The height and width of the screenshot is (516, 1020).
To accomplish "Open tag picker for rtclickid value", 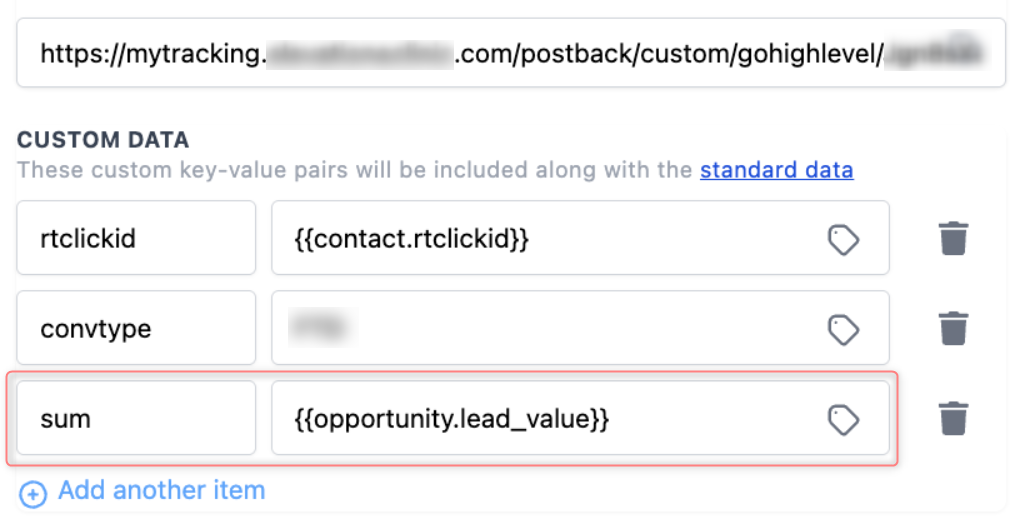I will (x=843, y=239).
